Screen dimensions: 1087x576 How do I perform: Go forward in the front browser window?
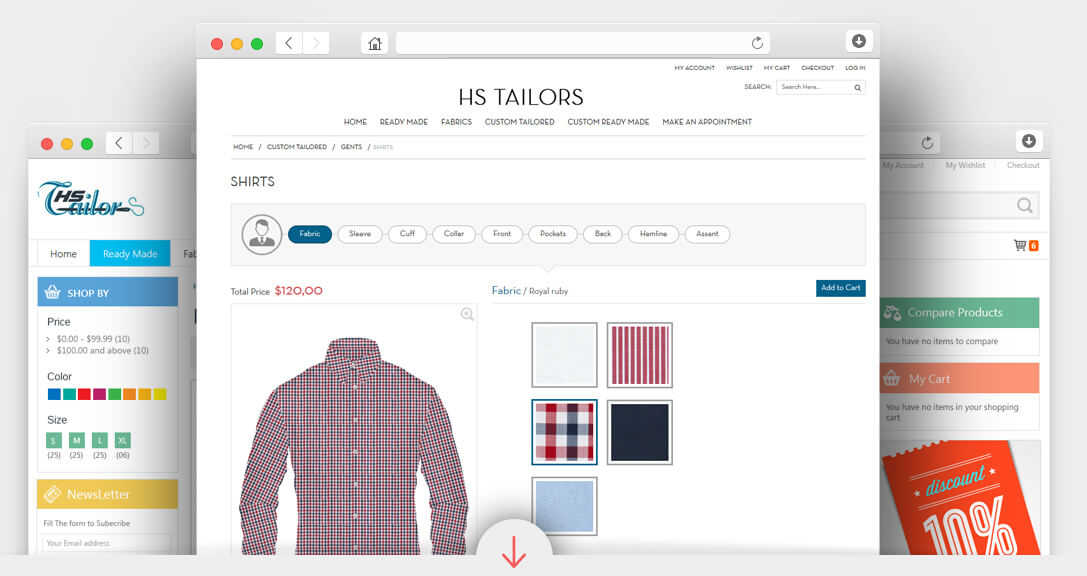315,43
